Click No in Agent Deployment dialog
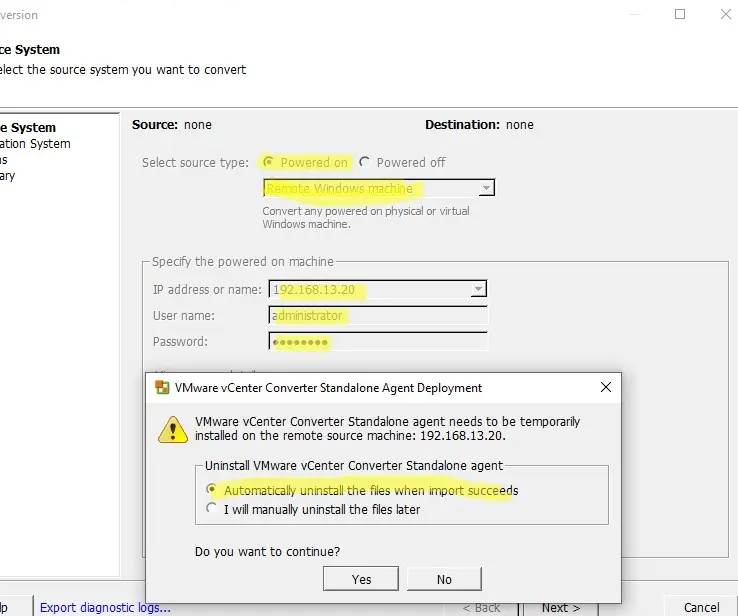The width and height of the screenshot is (738, 616). point(444,579)
